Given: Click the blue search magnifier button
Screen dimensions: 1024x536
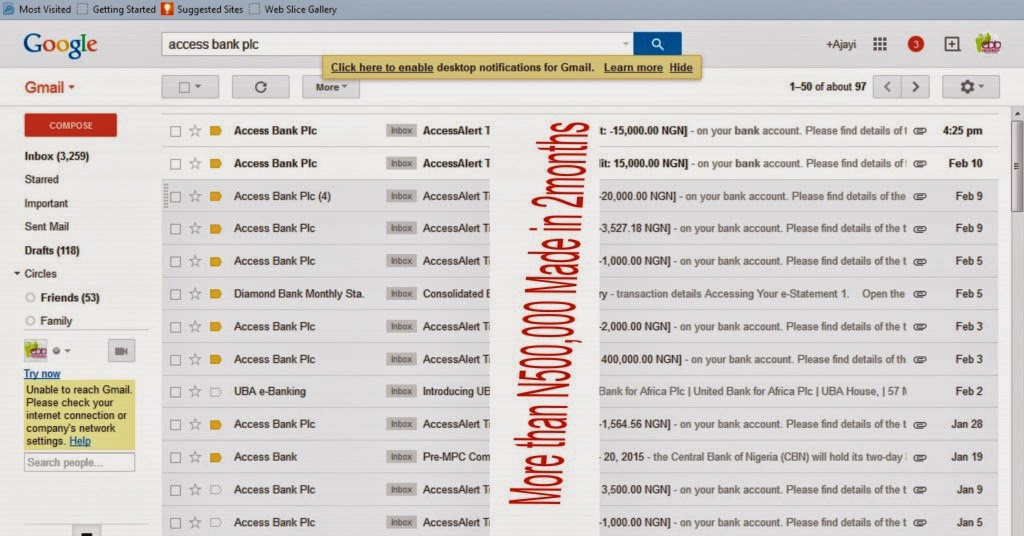Looking at the screenshot, I should [657, 44].
